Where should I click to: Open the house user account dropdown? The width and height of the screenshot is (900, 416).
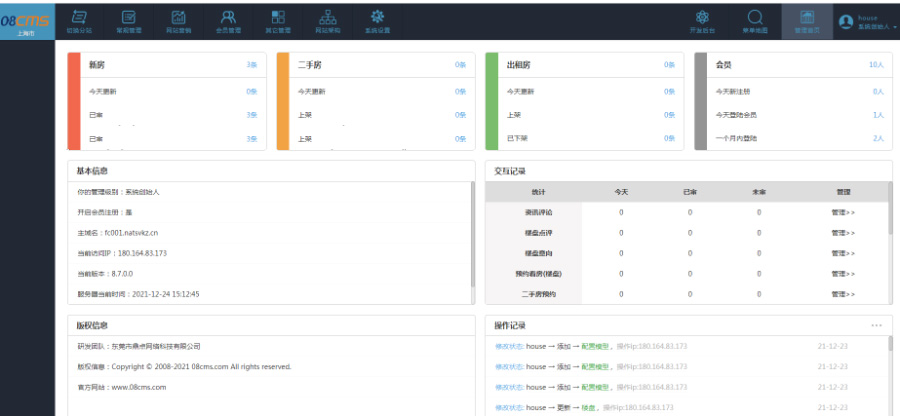tap(866, 21)
